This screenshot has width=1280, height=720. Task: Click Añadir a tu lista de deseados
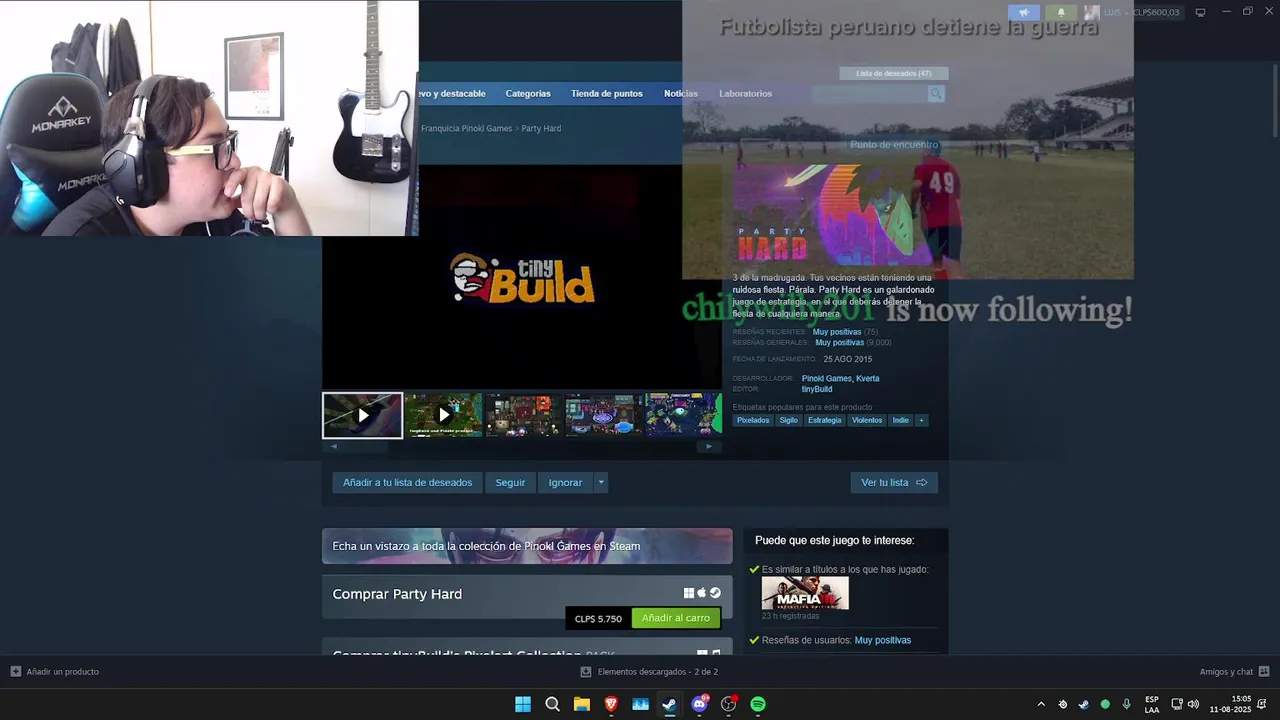pos(407,482)
